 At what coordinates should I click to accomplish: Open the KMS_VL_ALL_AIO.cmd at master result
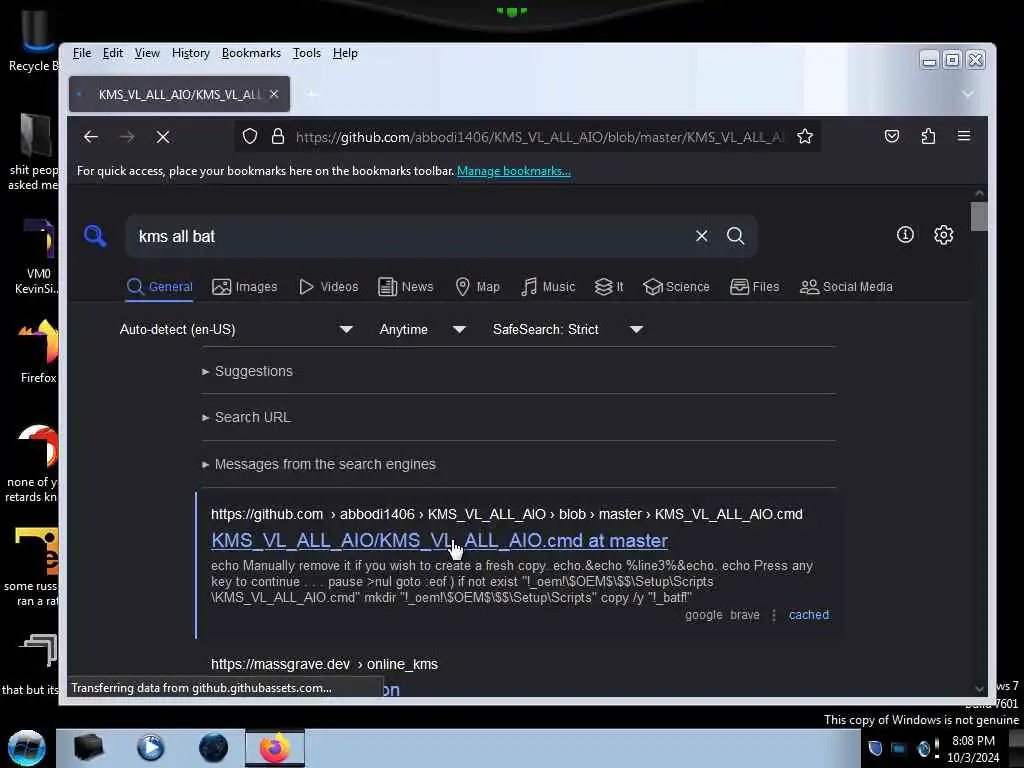click(x=439, y=541)
